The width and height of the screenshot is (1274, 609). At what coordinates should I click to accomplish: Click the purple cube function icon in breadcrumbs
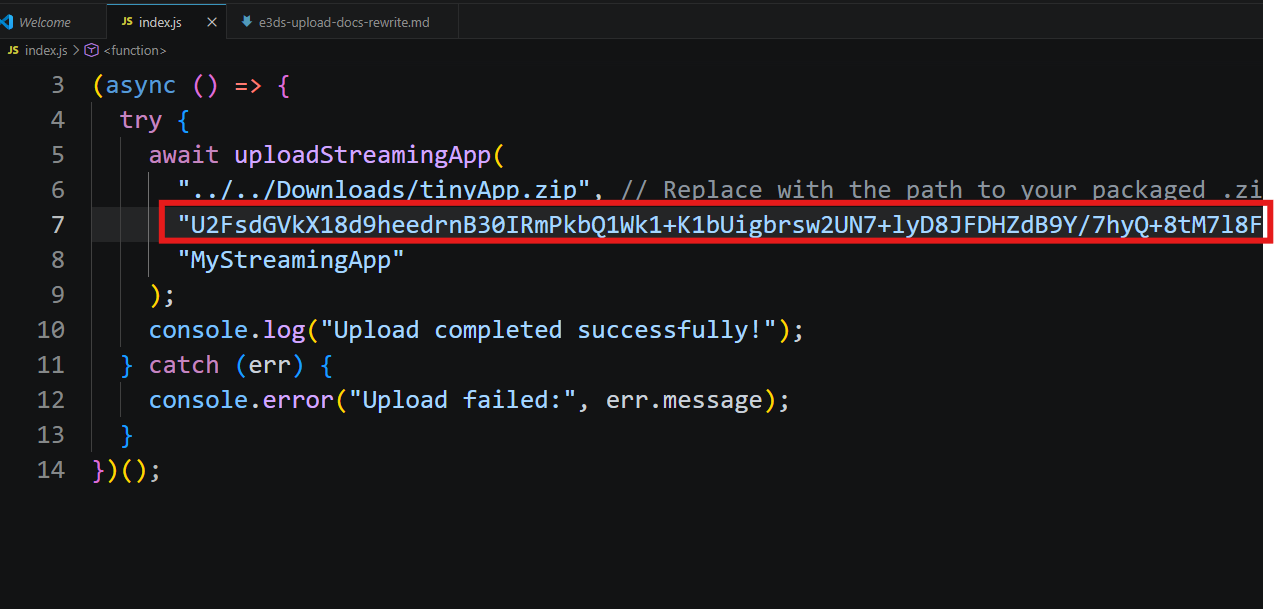(91, 50)
